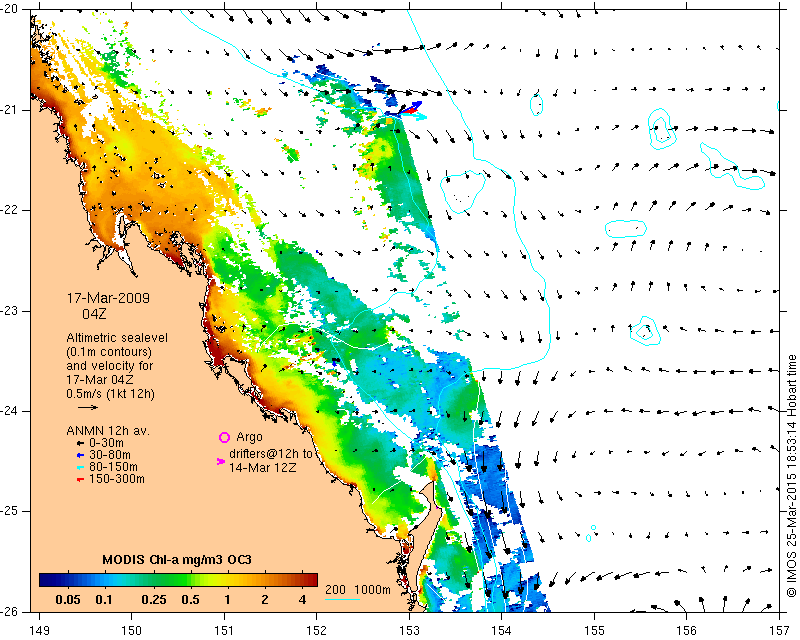The width and height of the screenshot is (800, 640).
Task: Click the cyan 200m isobath legend line
Action: pos(342,599)
